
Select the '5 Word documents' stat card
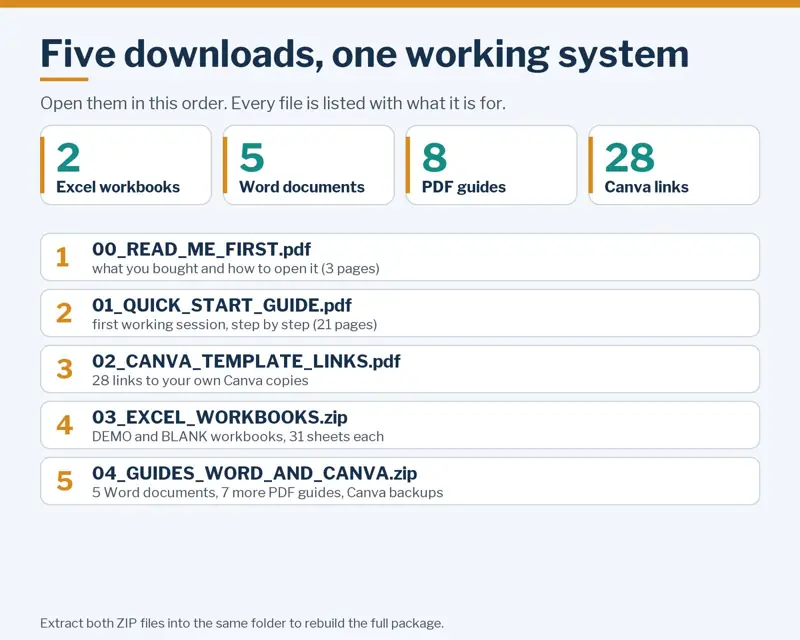tap(309, 165)
